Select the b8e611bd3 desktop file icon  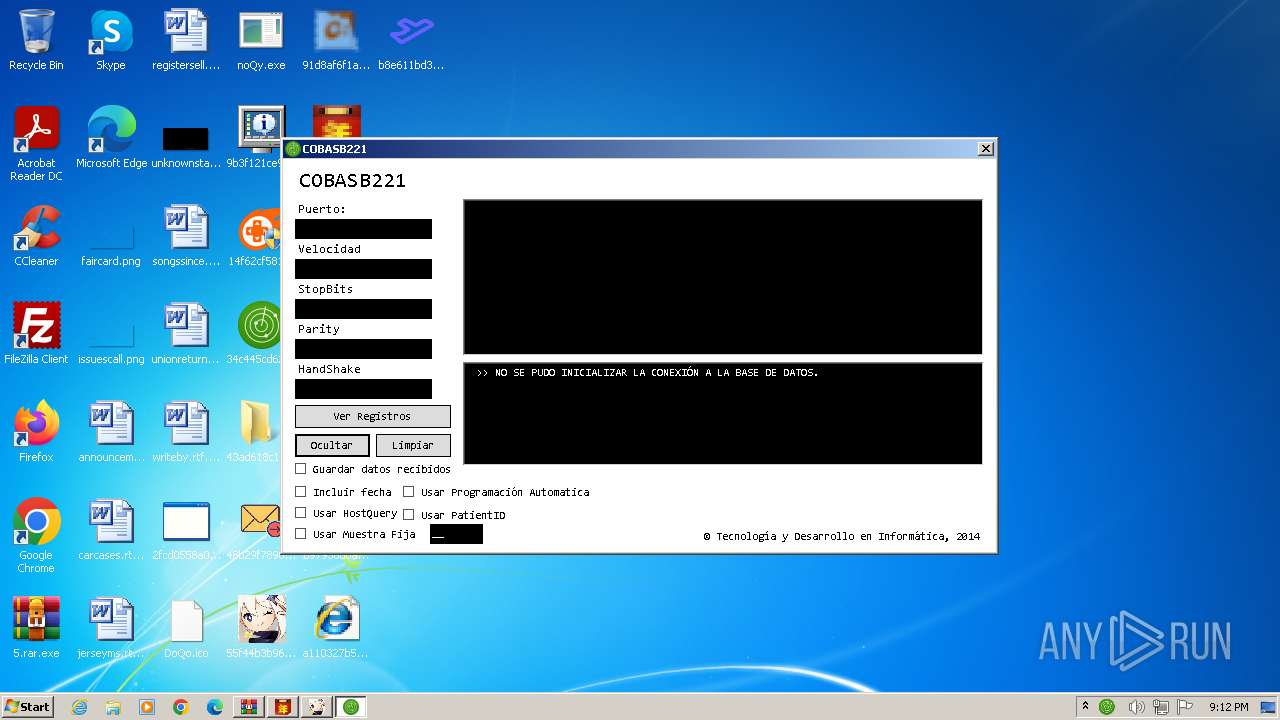tap(411, 40)
